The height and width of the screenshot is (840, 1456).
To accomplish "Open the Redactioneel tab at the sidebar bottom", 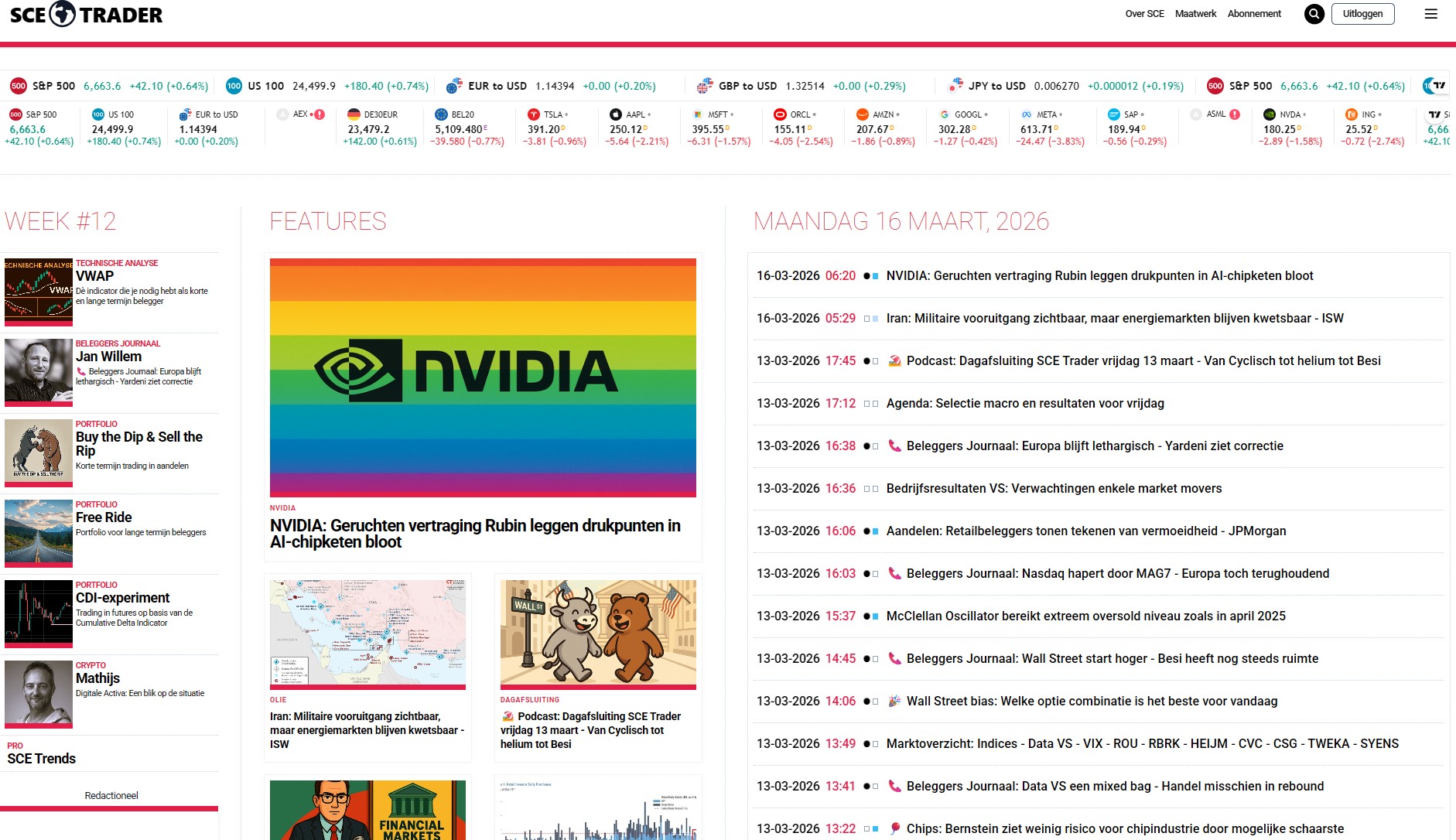I will coord(111,796).
